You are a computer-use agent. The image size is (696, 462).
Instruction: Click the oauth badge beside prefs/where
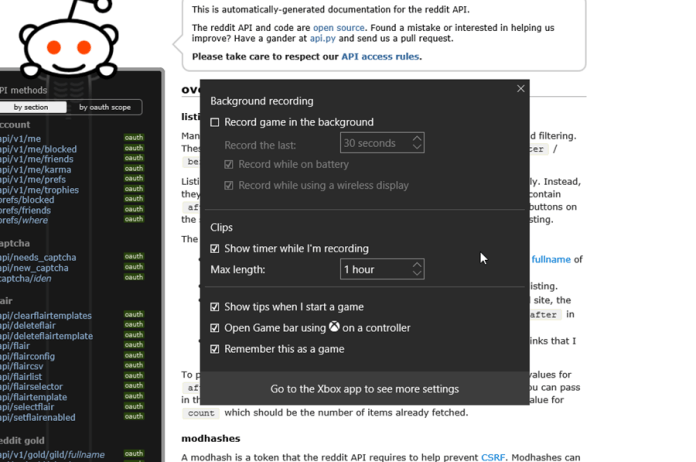pyautogui.click(x=134, y=219)
